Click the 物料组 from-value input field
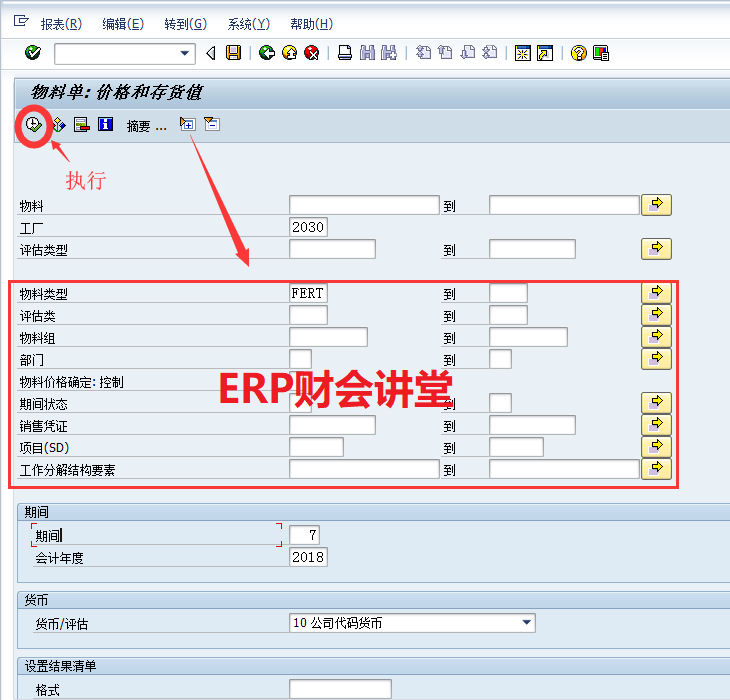The image size is (730, 700). [x=328, y=337]
